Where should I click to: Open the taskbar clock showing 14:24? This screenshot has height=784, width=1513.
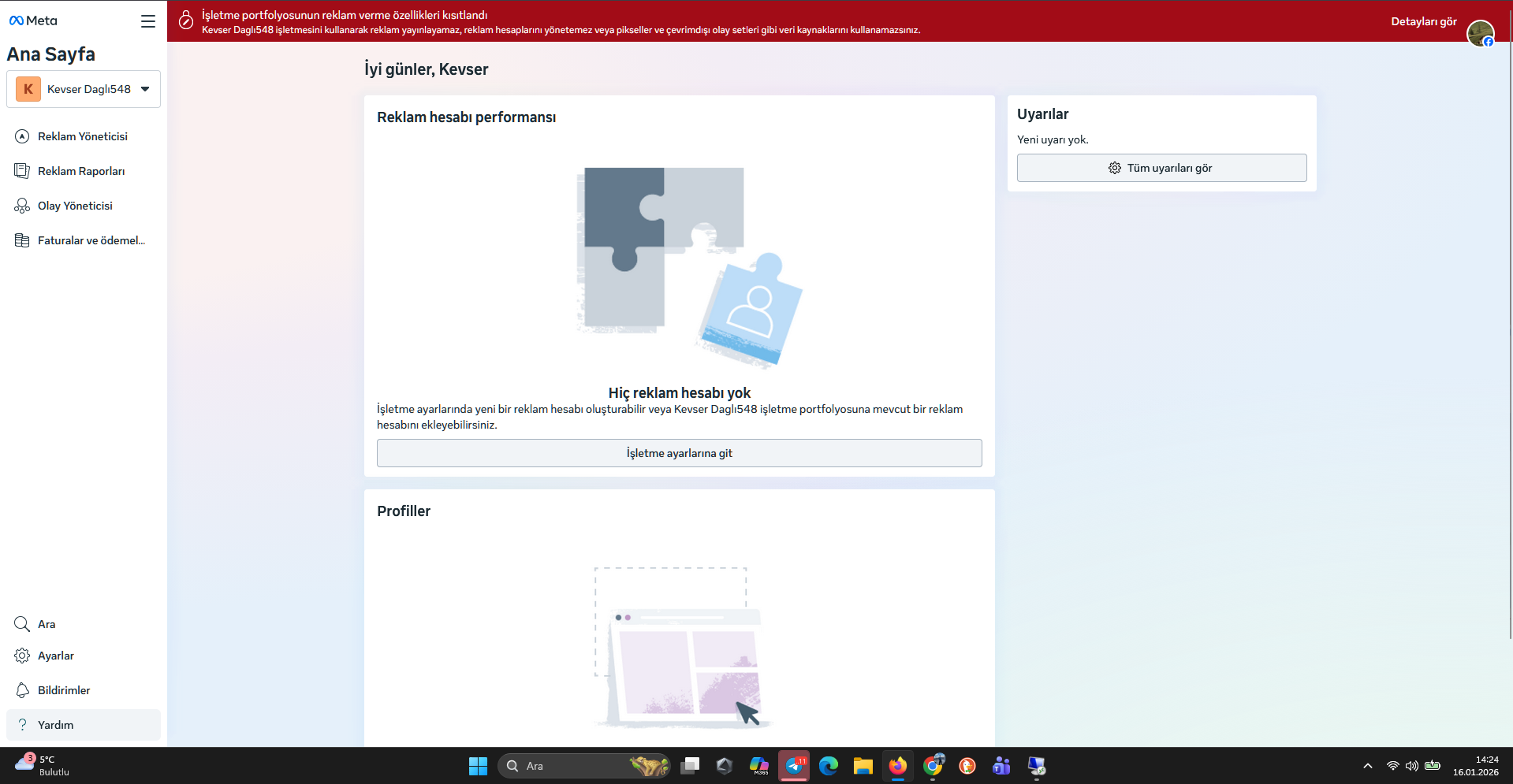tap(1476, 766)
